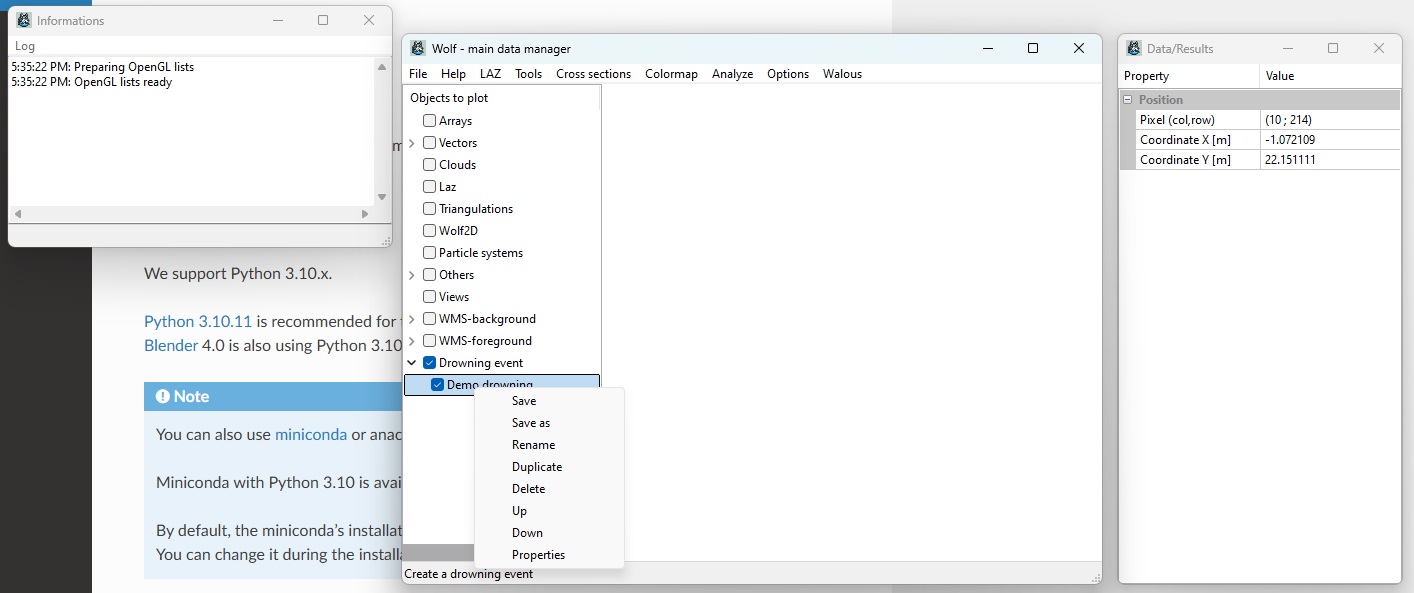
Task: Open the Colormap menu
Action: click(x=671, y=74)
